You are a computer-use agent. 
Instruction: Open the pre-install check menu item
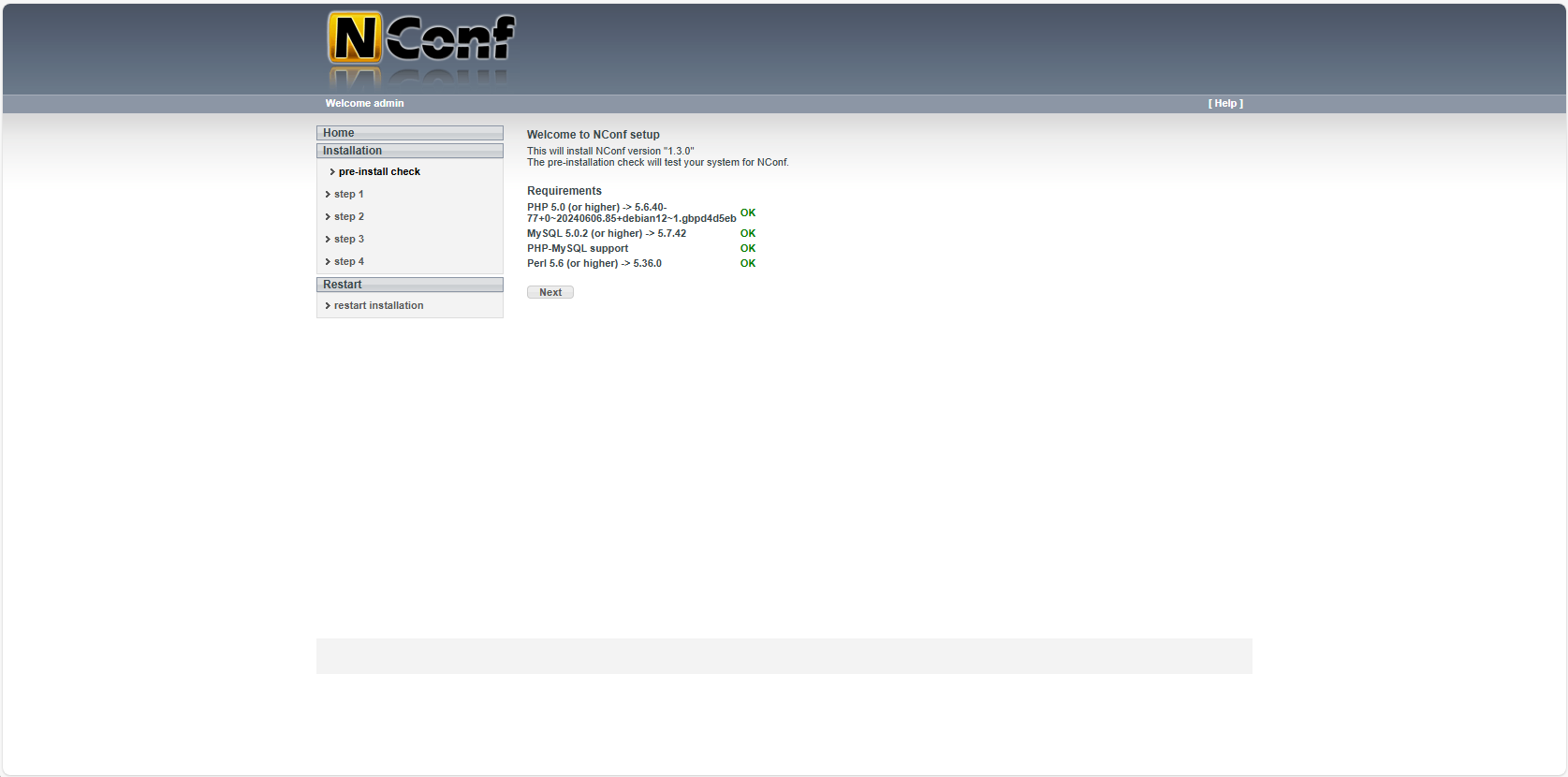coord(379,172)
